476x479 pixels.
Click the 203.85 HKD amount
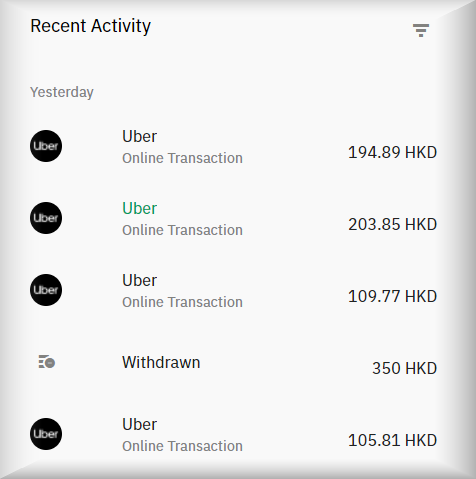[x=392, y=224]
